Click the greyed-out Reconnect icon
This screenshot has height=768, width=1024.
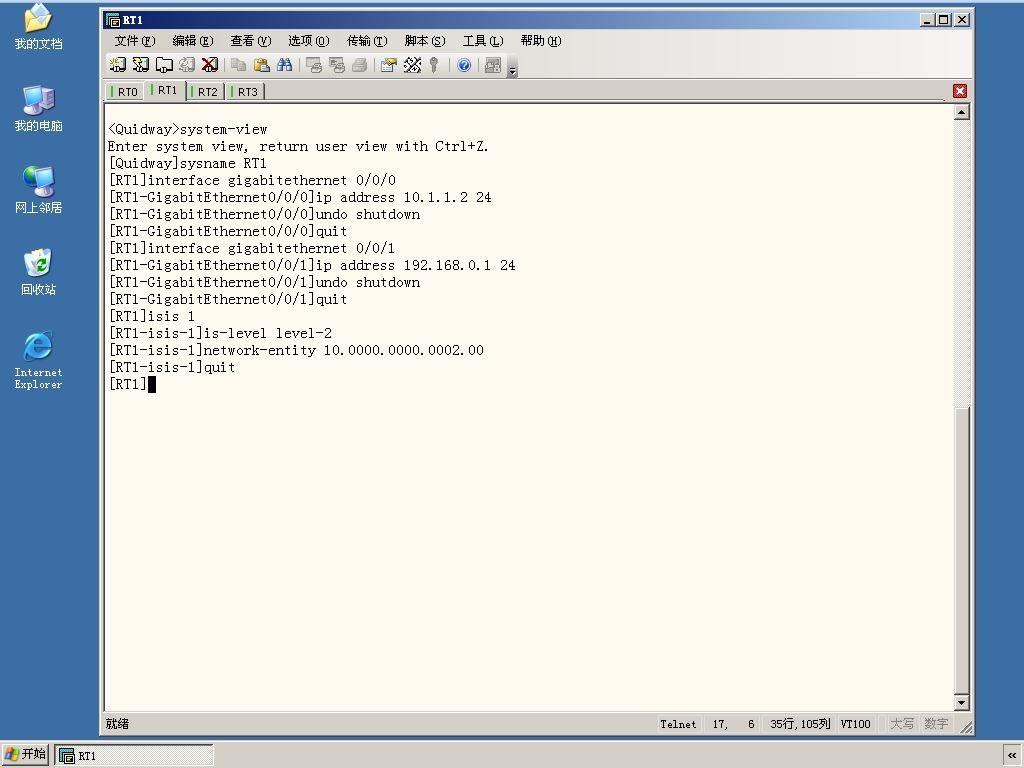click(x=187, y=65)
